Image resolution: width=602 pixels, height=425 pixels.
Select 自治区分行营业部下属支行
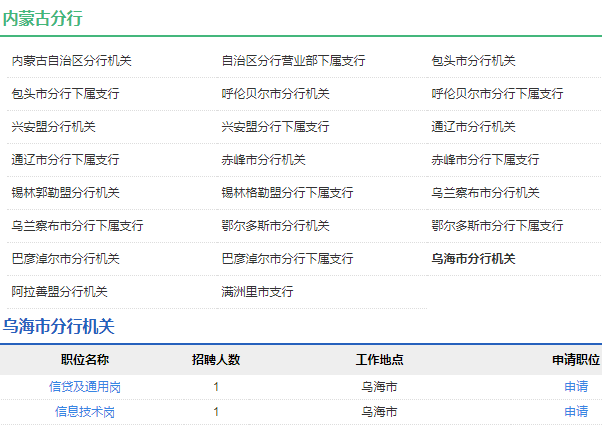coord(293,61)
